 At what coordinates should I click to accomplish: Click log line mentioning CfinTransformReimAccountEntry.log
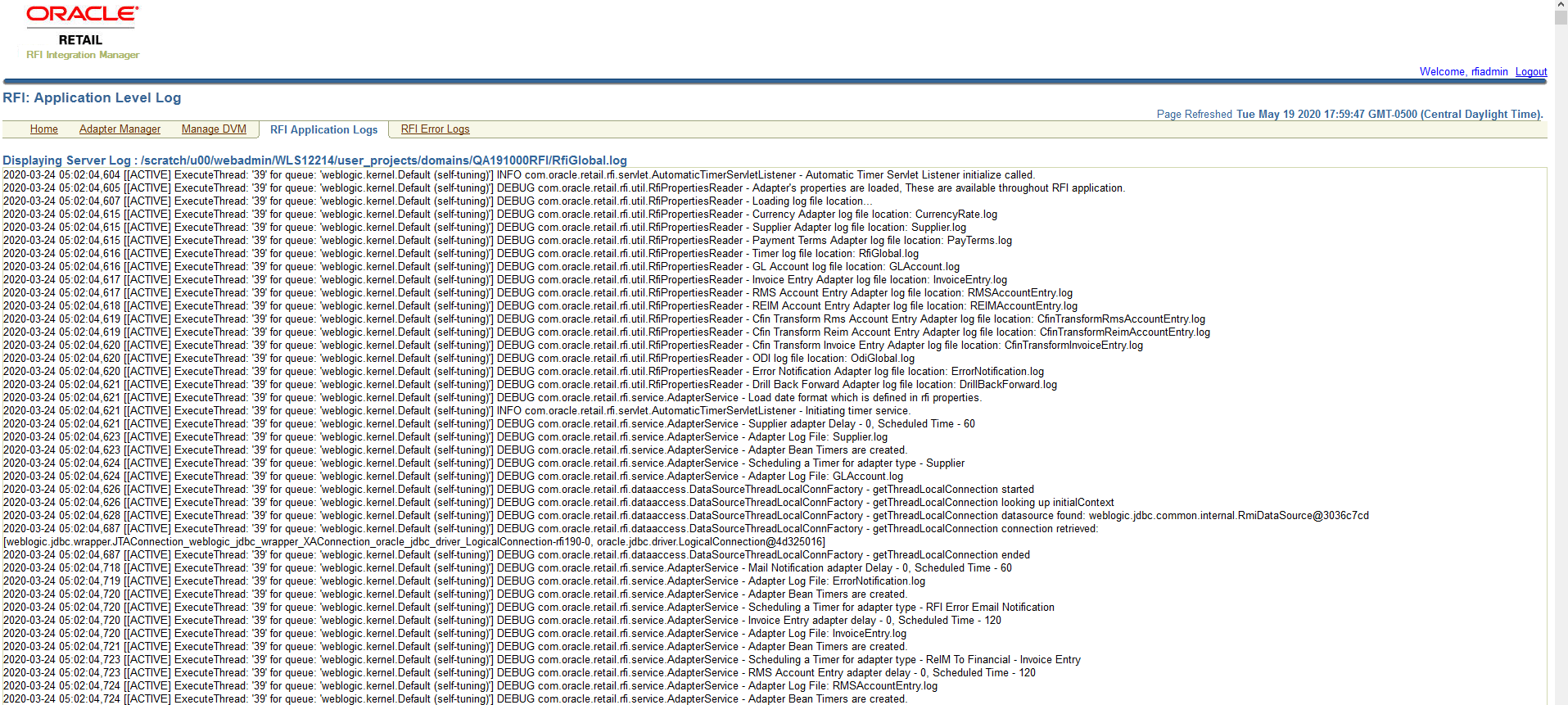(x=607, y=332)
